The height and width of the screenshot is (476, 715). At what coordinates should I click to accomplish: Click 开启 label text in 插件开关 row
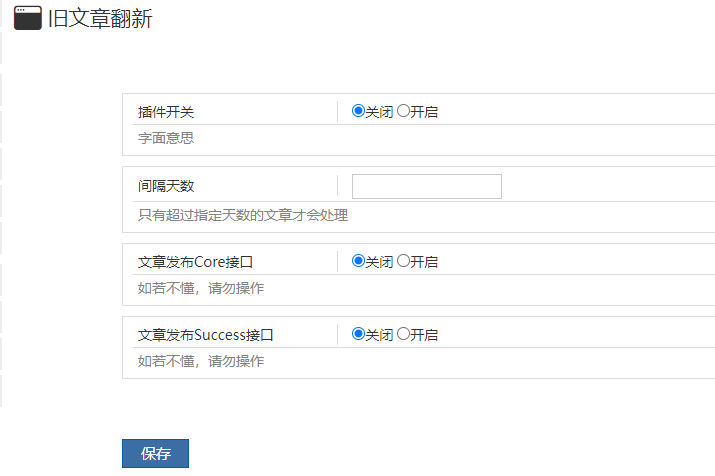point(424,112)
